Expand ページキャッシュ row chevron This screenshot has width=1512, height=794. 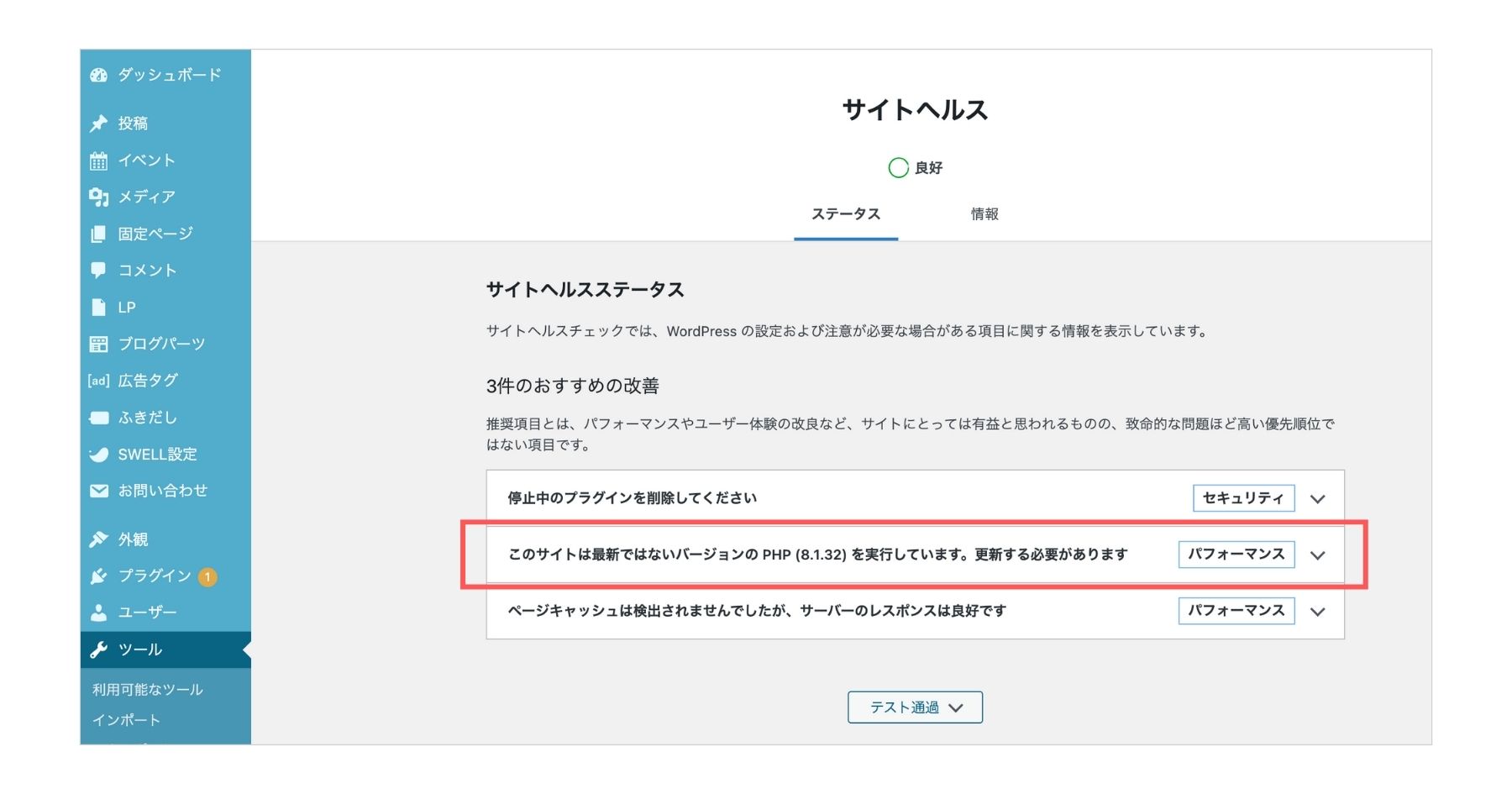1318,612
